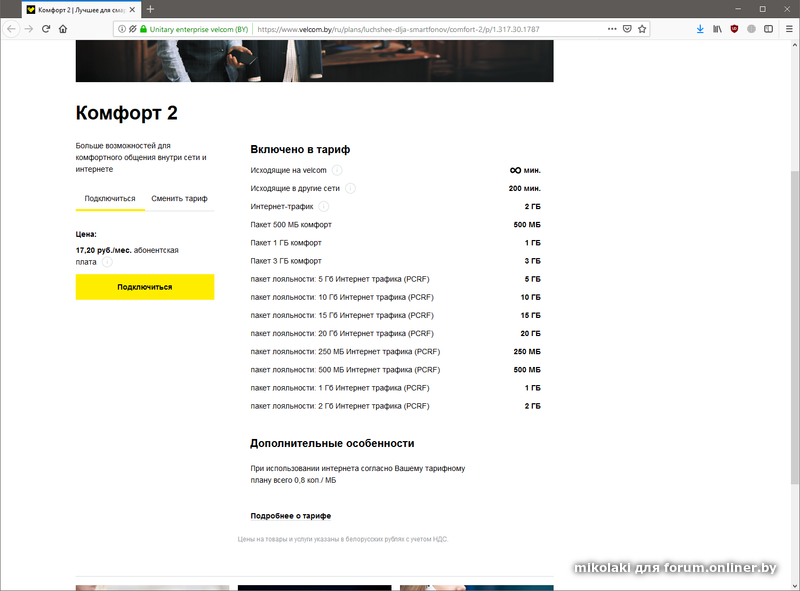The image size is (800, 591).
Task: Click the Пакет 500 МБ комфорт row
Action: click(395, 225)
